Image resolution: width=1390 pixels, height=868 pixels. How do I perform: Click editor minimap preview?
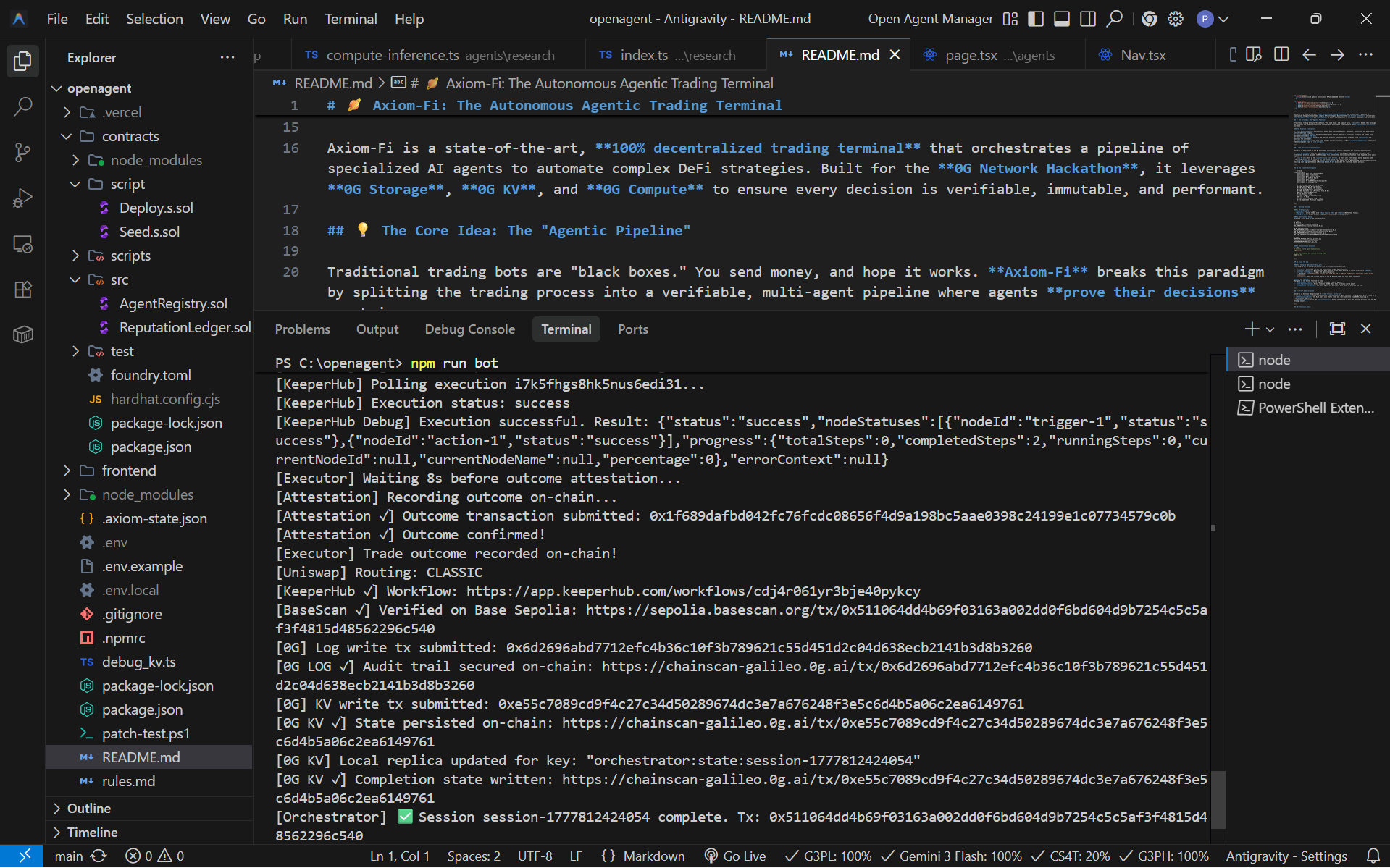click(1334, 203)
